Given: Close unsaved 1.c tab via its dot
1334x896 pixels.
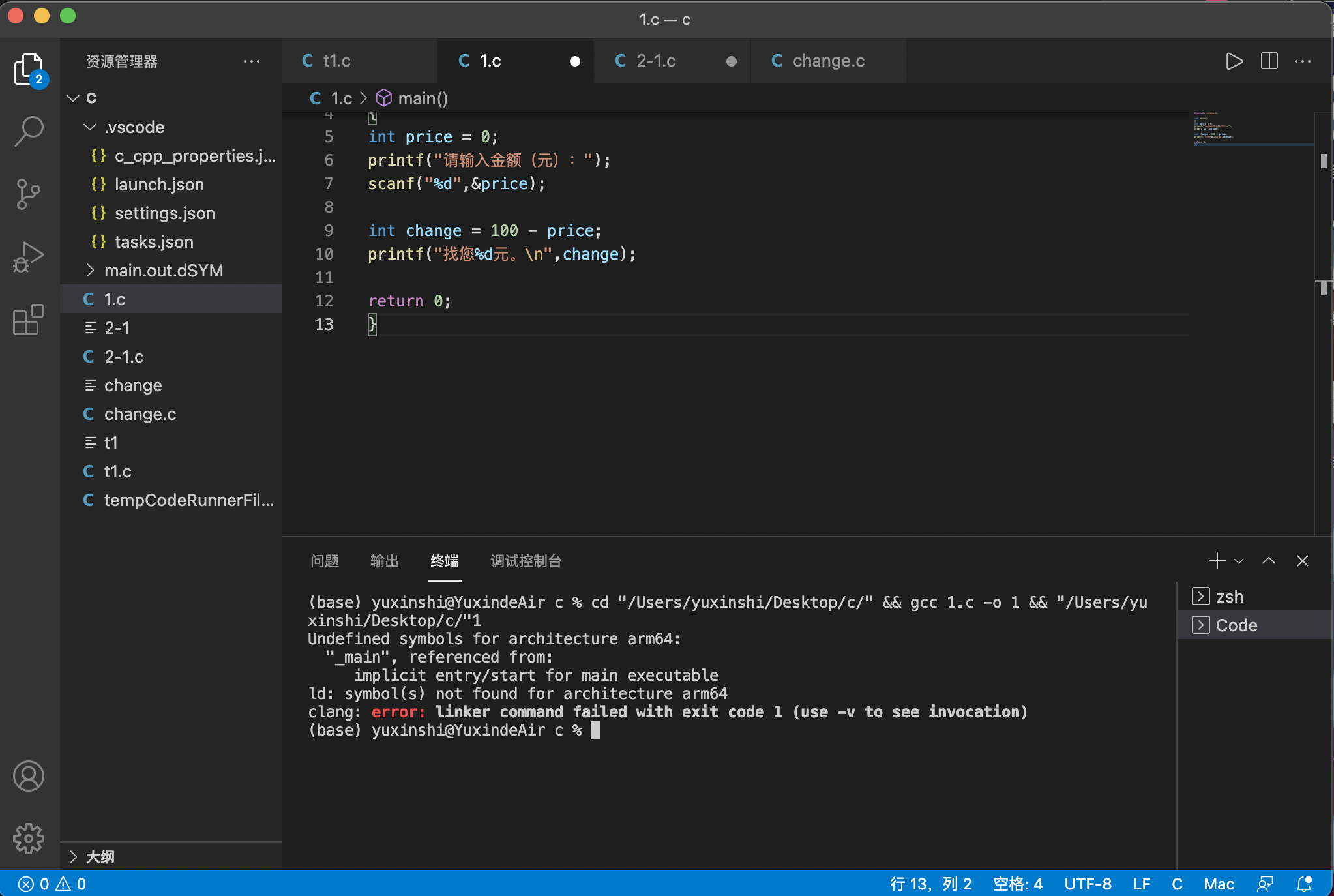Looking at the screenshot, I should click(x=575, y=61).
